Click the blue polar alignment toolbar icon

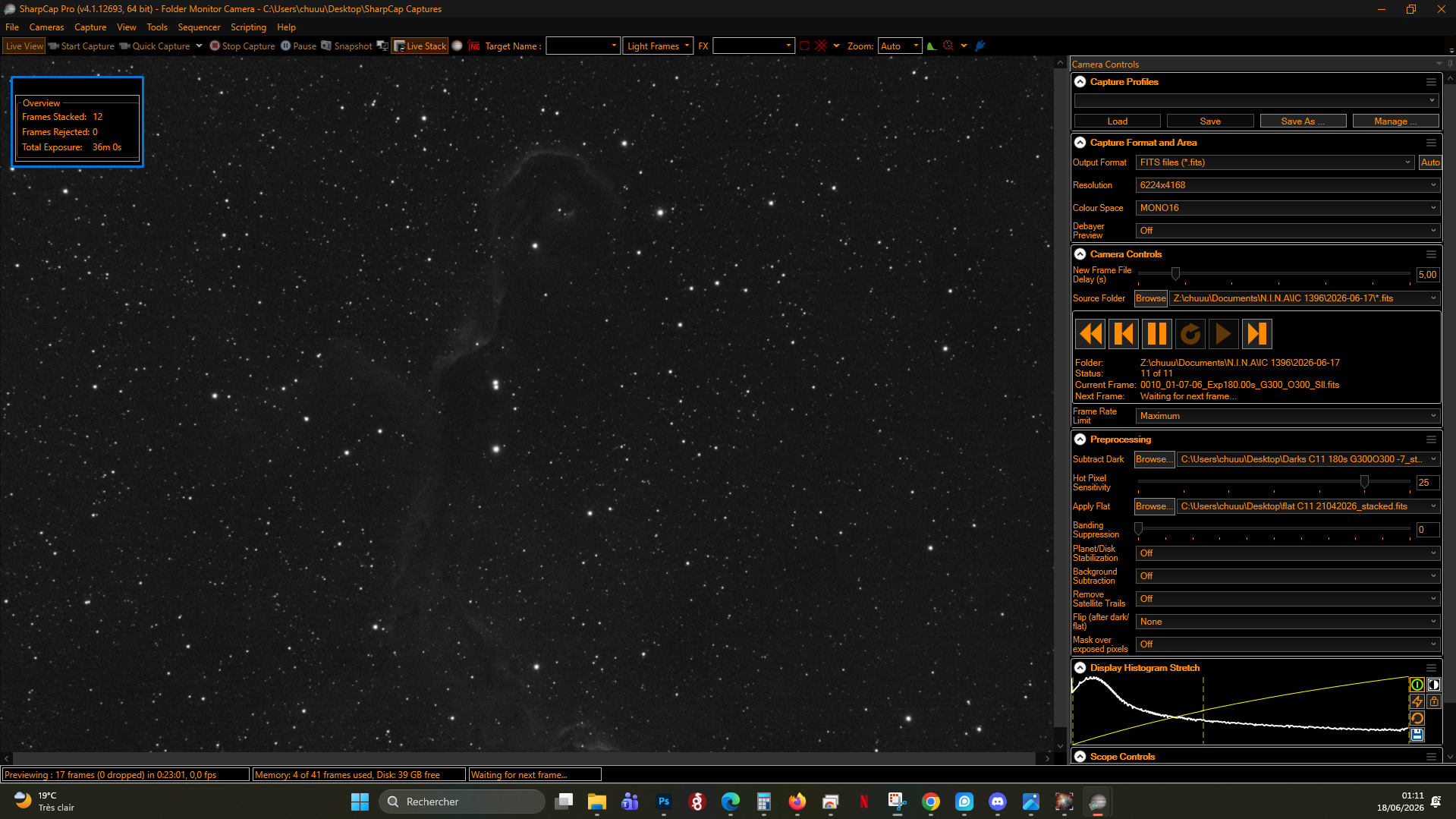coord(980,46)
